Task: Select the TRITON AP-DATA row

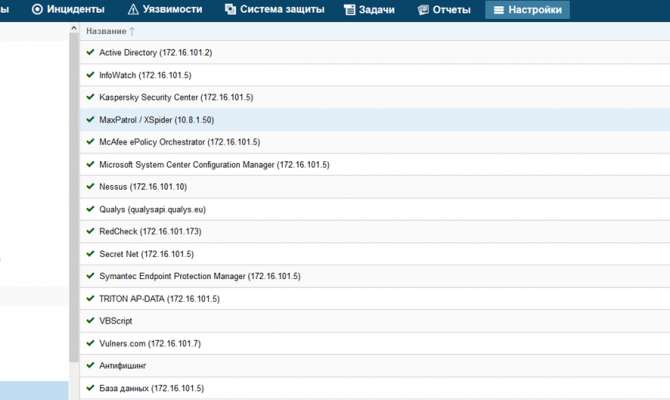Action: click(x=375, y=299)
